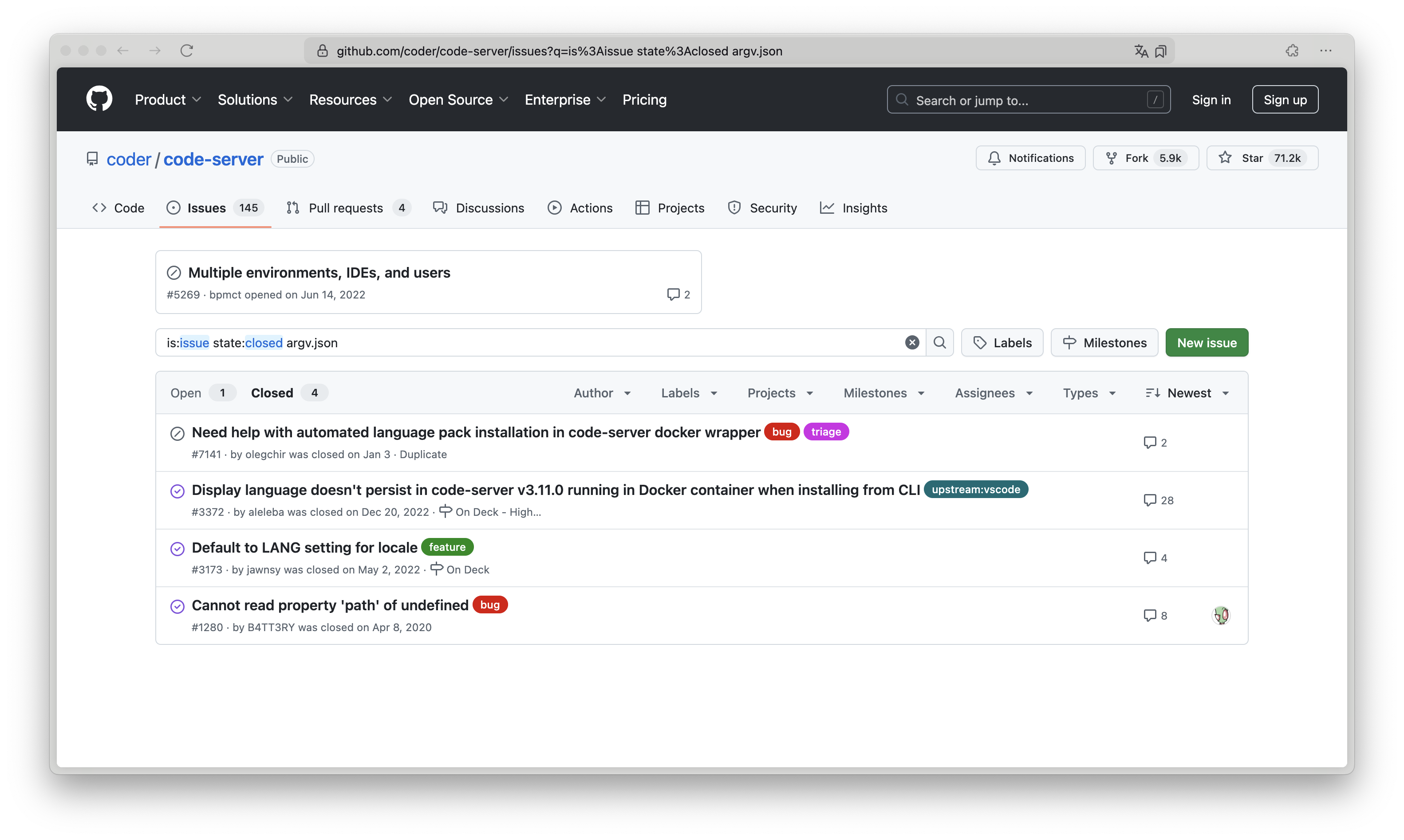Click the triage label on issue #7141
Viewport: 1404px width, 840px height.
[826, 432]
